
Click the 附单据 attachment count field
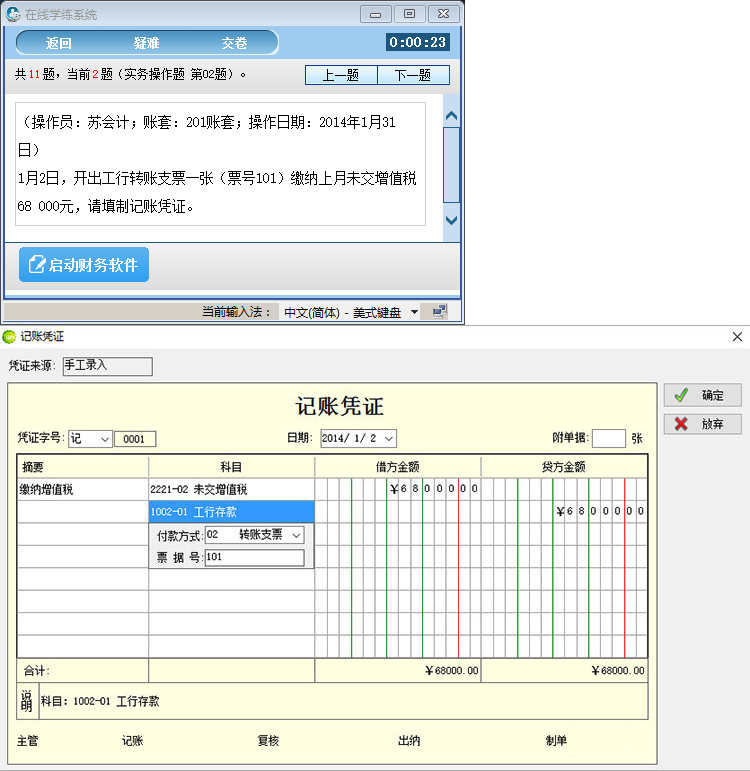pyautogui.click(x=608, y=438)
